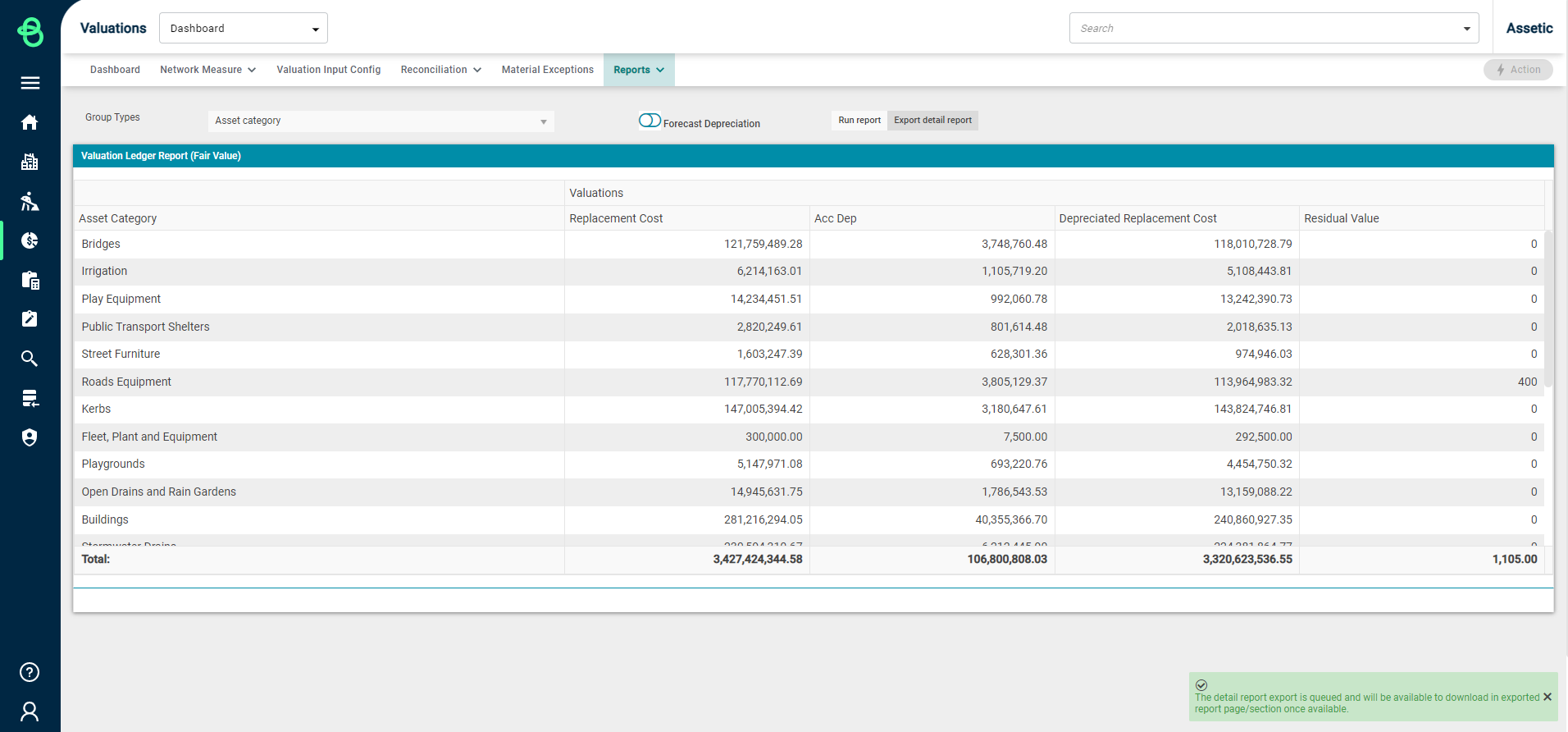Open the Assets building icon
The image size is (1568, 732).
30,162
